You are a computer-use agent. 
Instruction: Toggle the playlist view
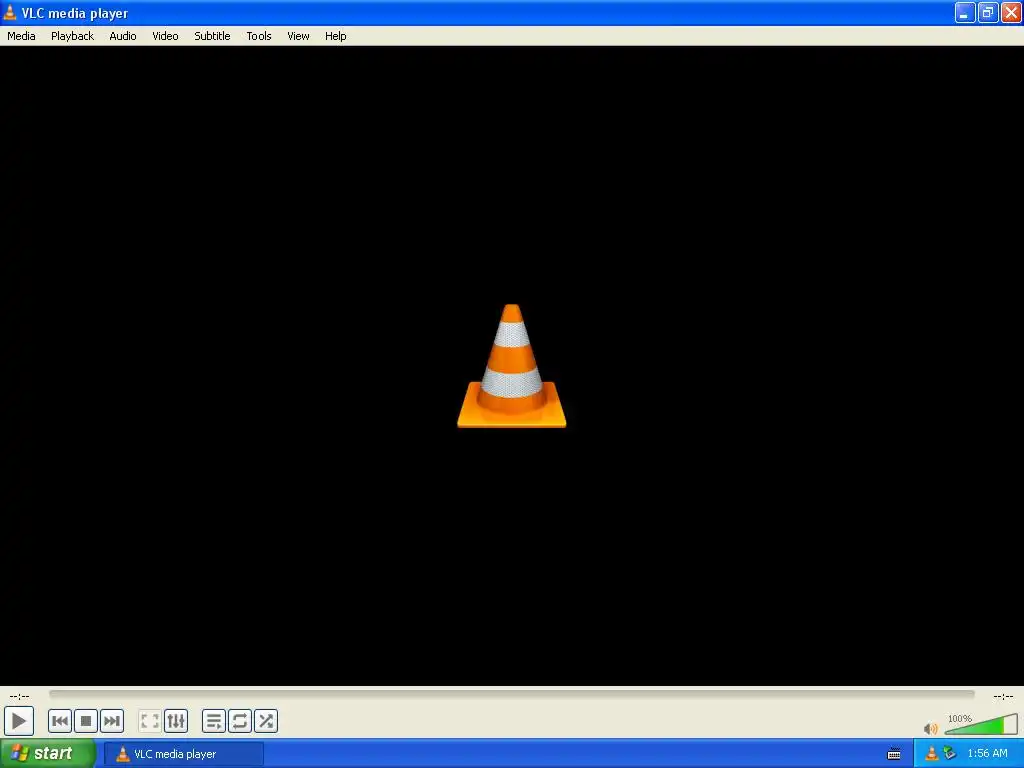click(214, 721)
